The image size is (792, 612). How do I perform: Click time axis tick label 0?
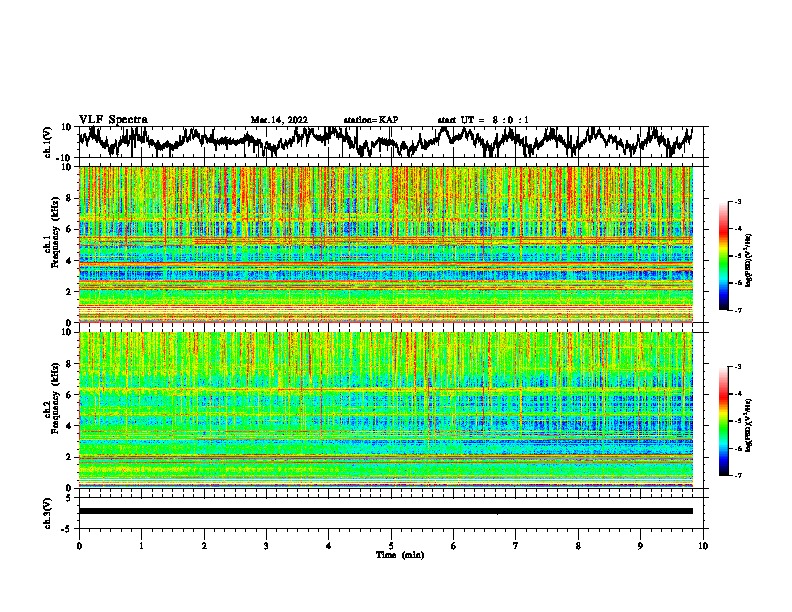point(79,546)
